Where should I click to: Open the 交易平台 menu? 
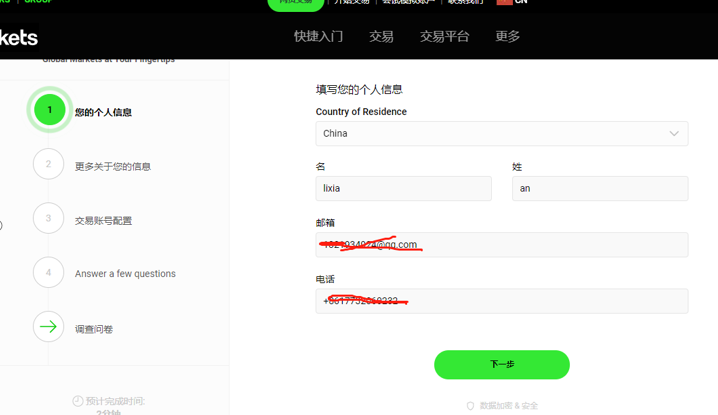coord(444,36)
